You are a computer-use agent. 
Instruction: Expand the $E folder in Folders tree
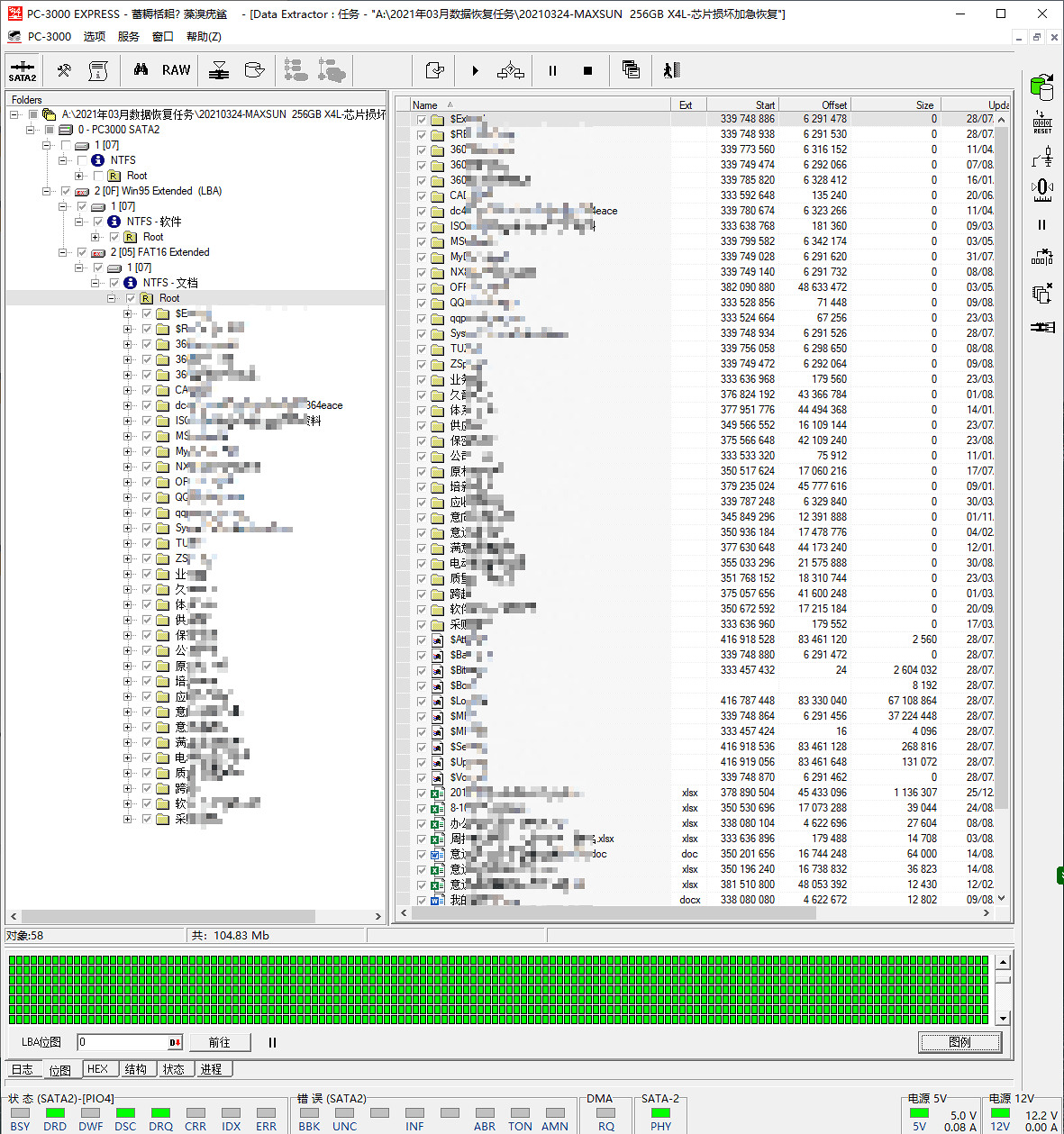pyautogui.click(x=128, y=313)
